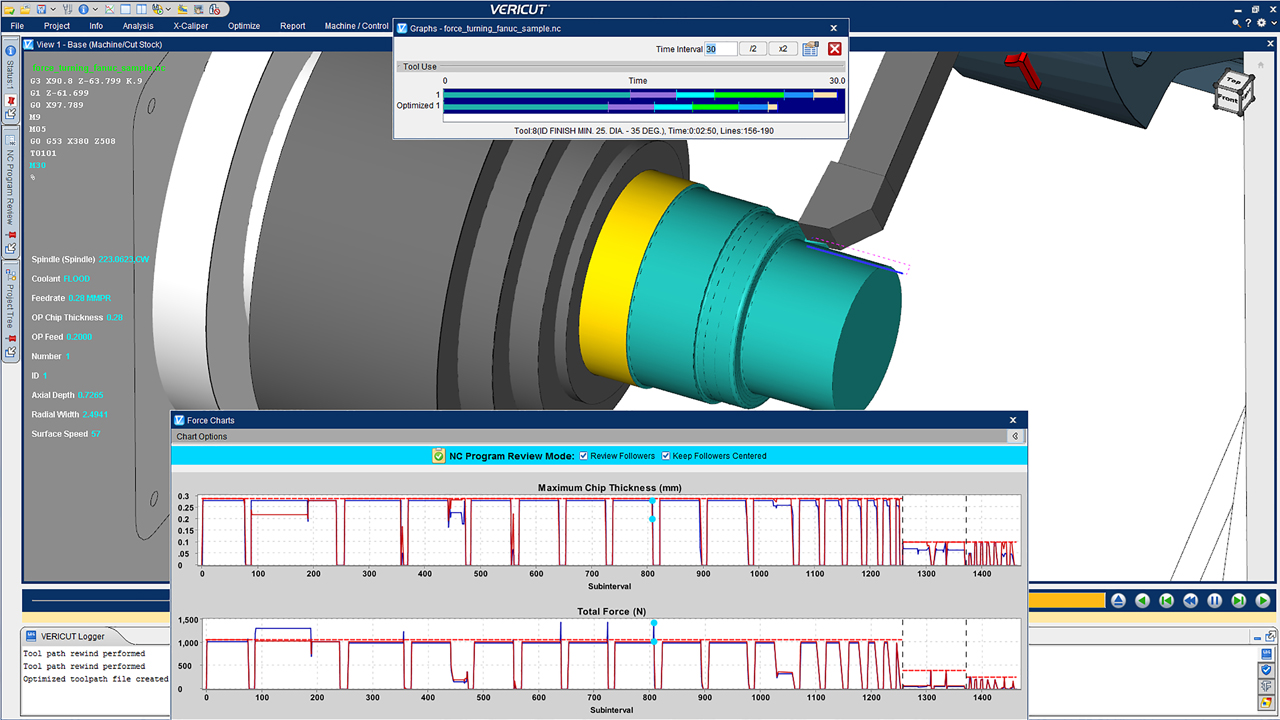Click the shield icon beside the logger
Image resolution: width=1280 pixels, height=720 pixels.
1266,669
